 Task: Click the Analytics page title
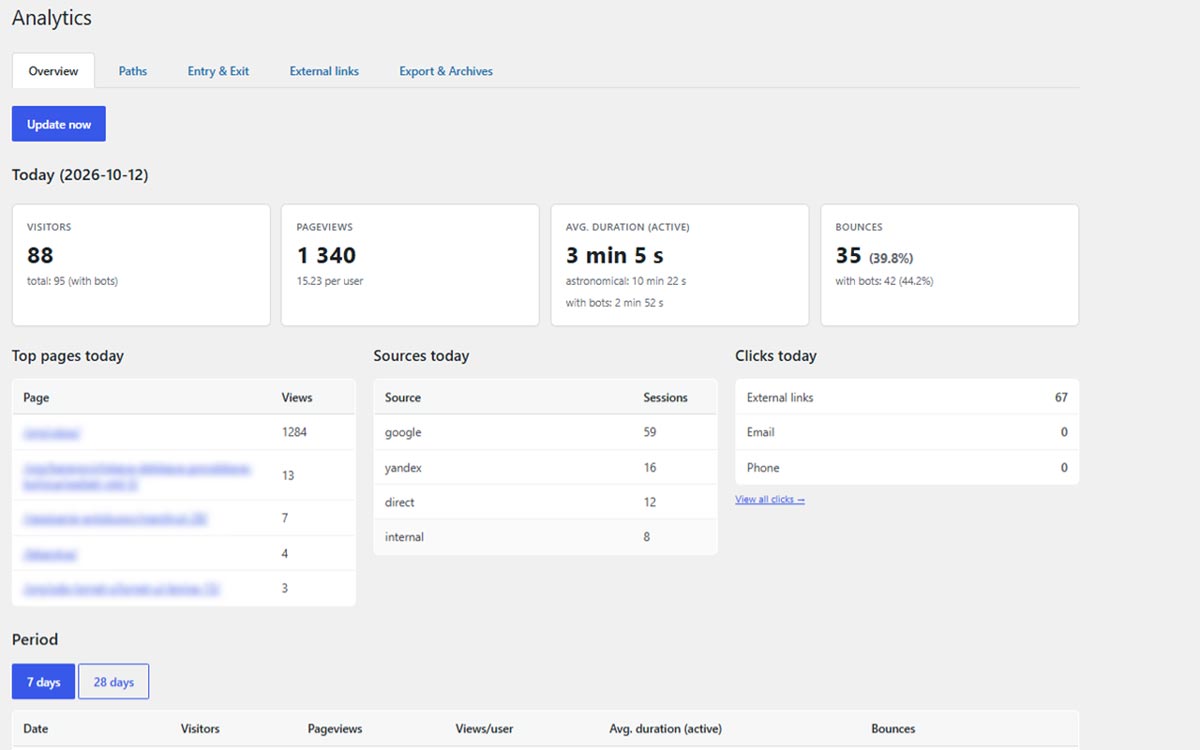[x=52, y=18]
